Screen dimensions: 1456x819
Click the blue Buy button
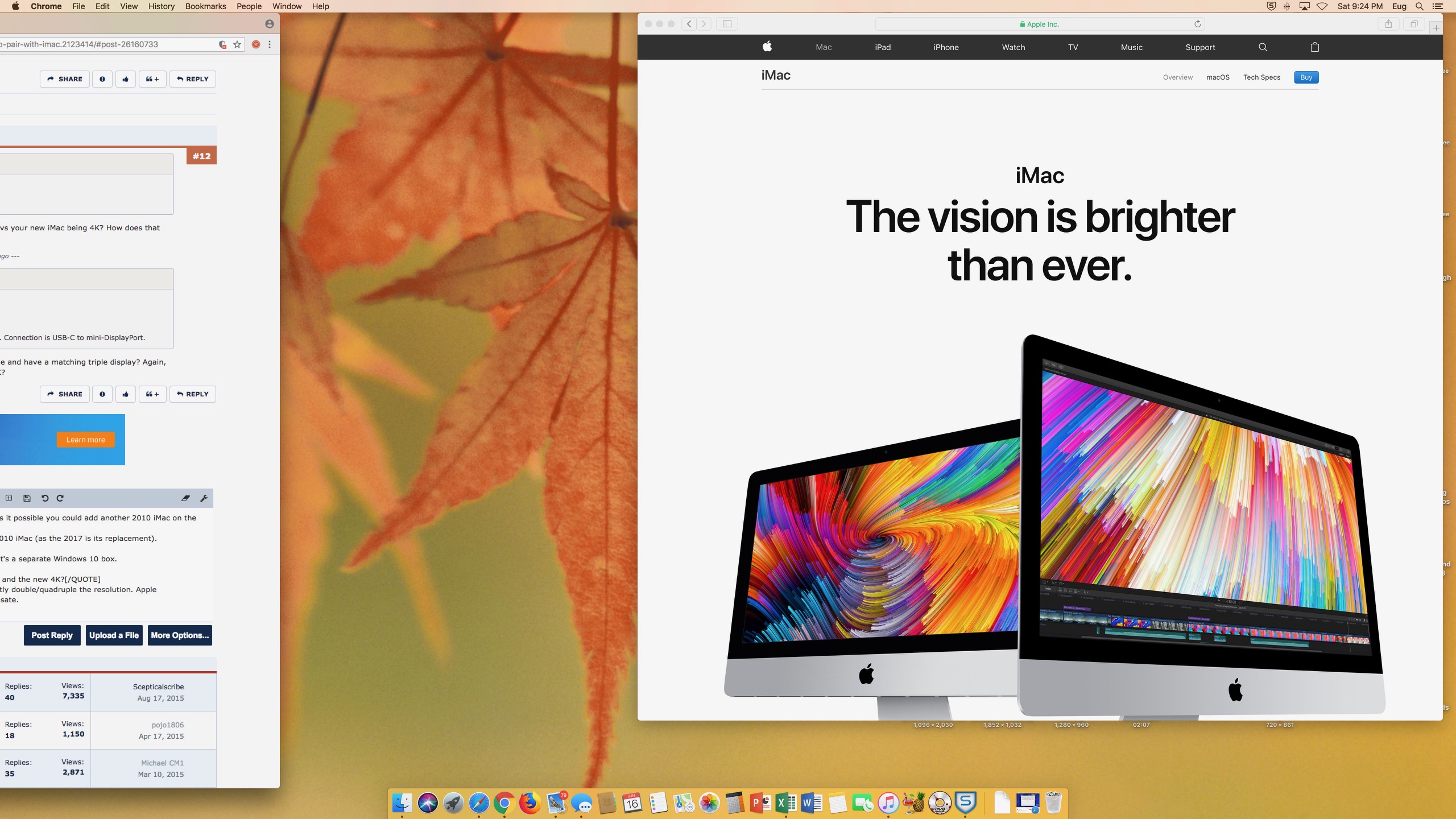1306,77
